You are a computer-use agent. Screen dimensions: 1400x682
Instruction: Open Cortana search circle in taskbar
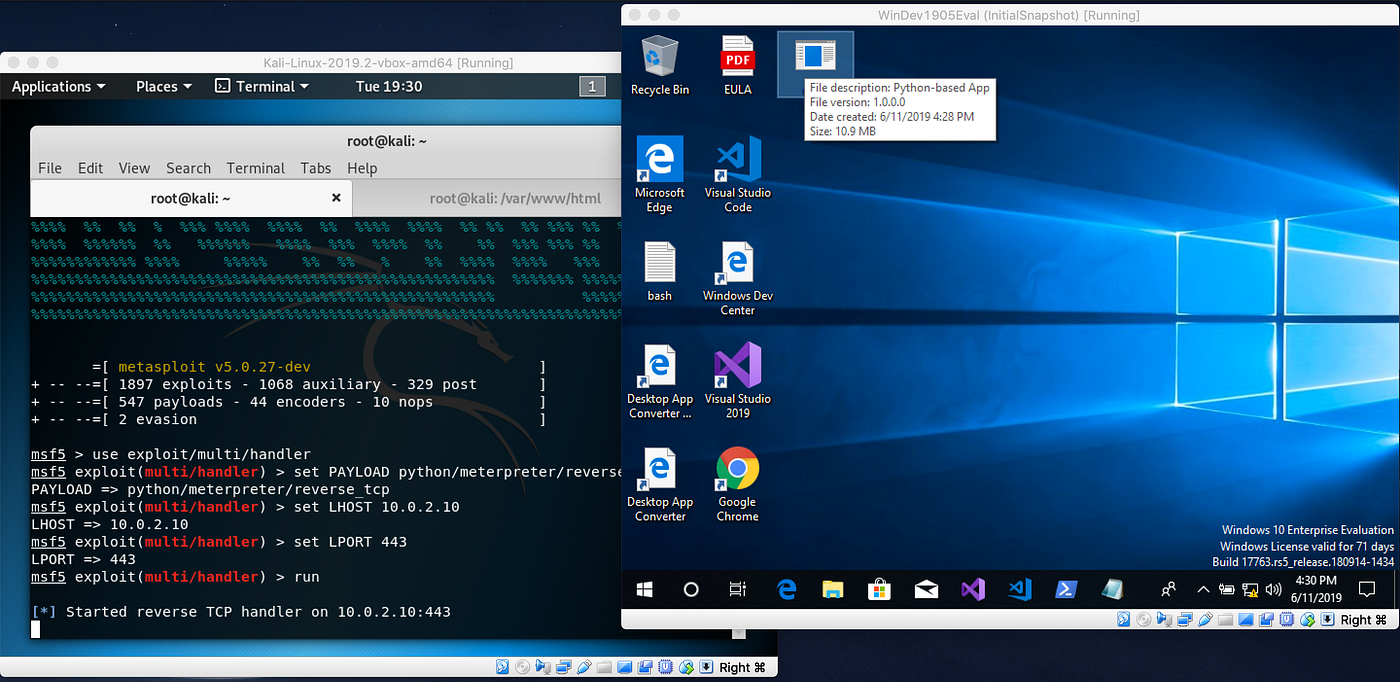coord(691,590)
